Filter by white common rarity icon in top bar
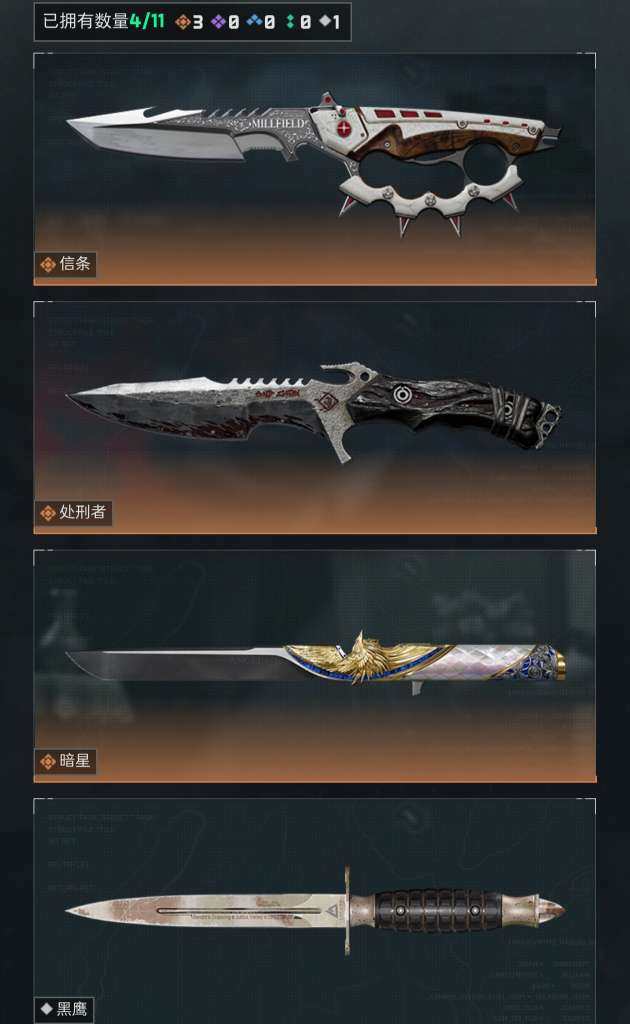The image size is (630, 1024). [324, 22]
